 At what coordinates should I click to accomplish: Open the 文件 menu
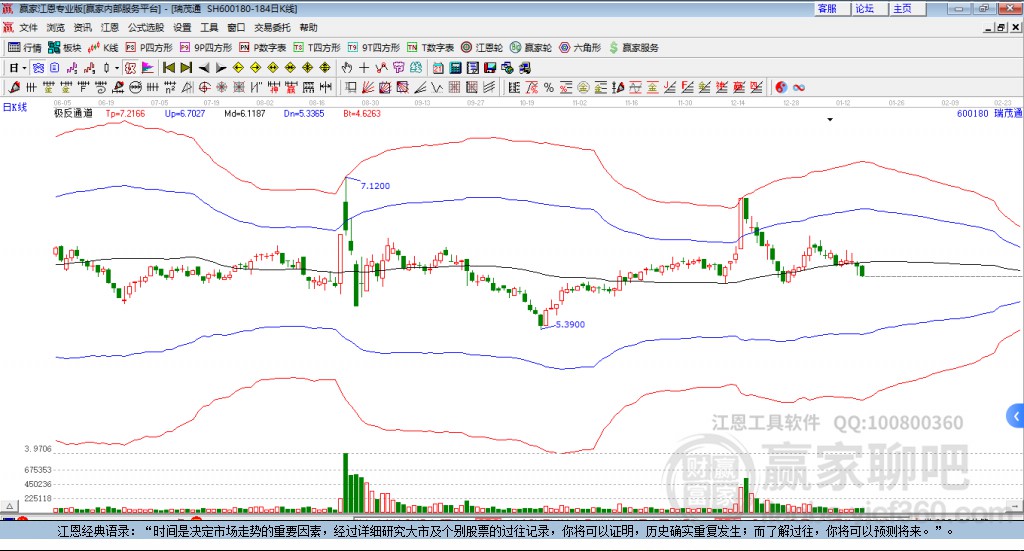pos(28,27)
